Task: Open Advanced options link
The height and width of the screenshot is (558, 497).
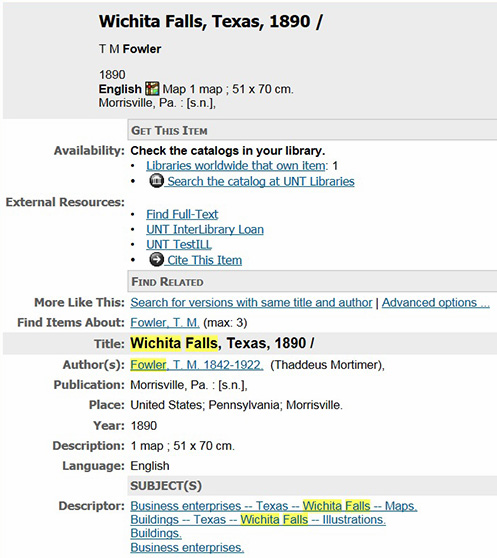Action: (435, 302)
